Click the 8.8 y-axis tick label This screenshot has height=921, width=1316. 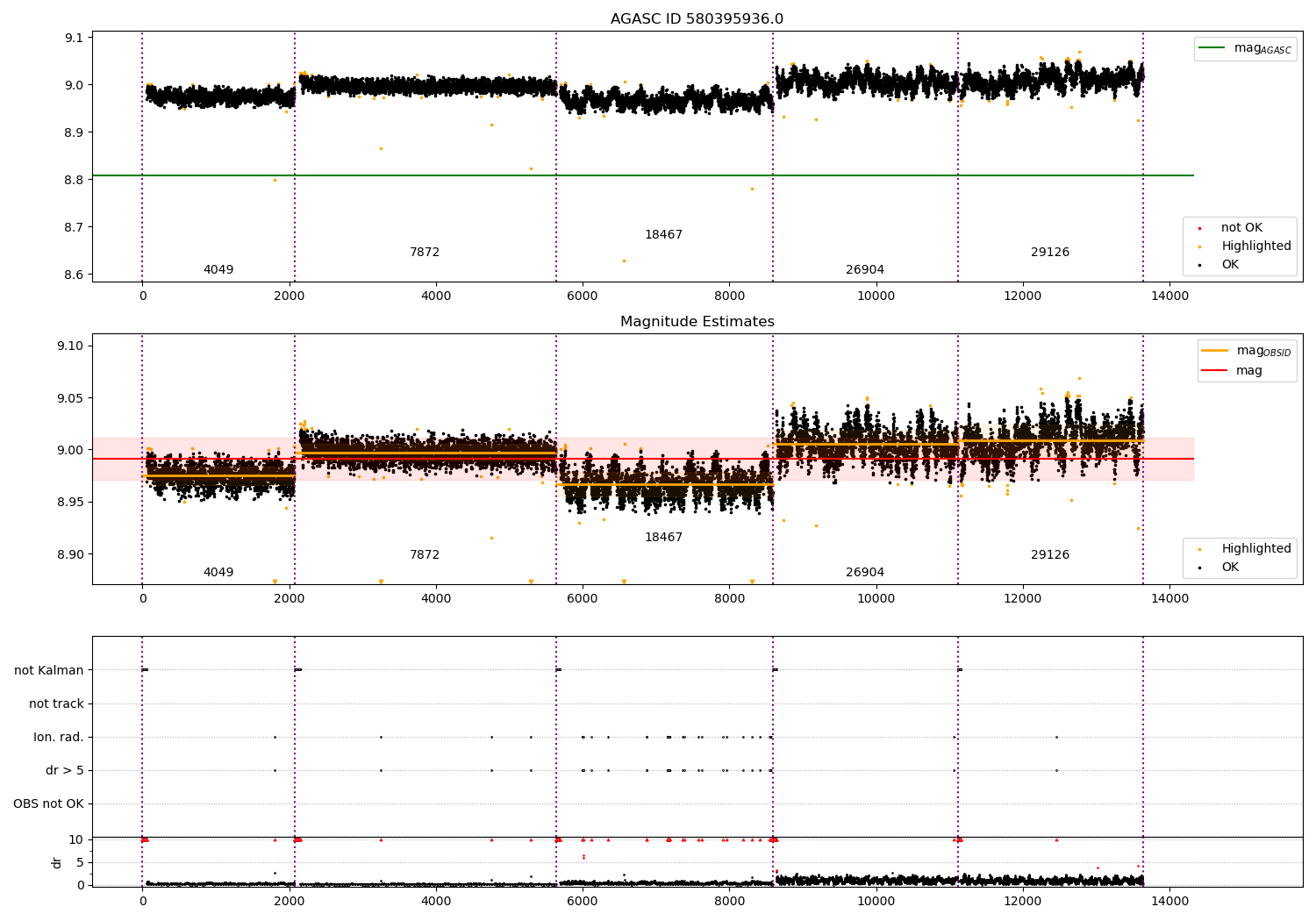pos(74,180)
